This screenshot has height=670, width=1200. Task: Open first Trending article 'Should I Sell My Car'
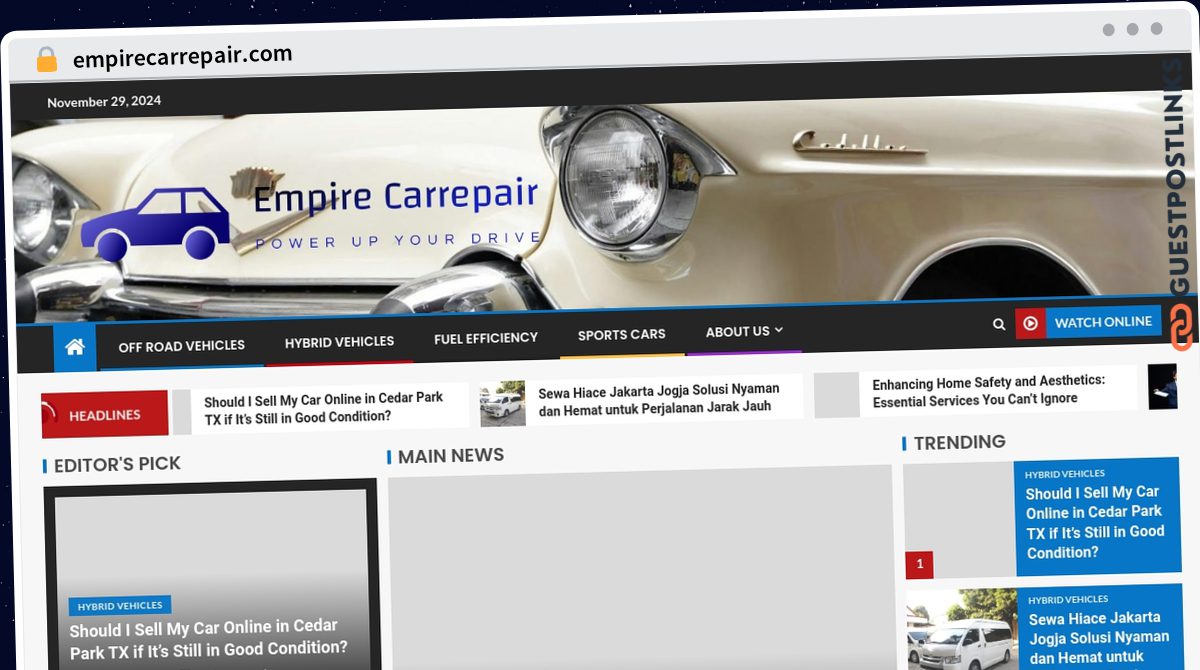tap(1096, 522)
